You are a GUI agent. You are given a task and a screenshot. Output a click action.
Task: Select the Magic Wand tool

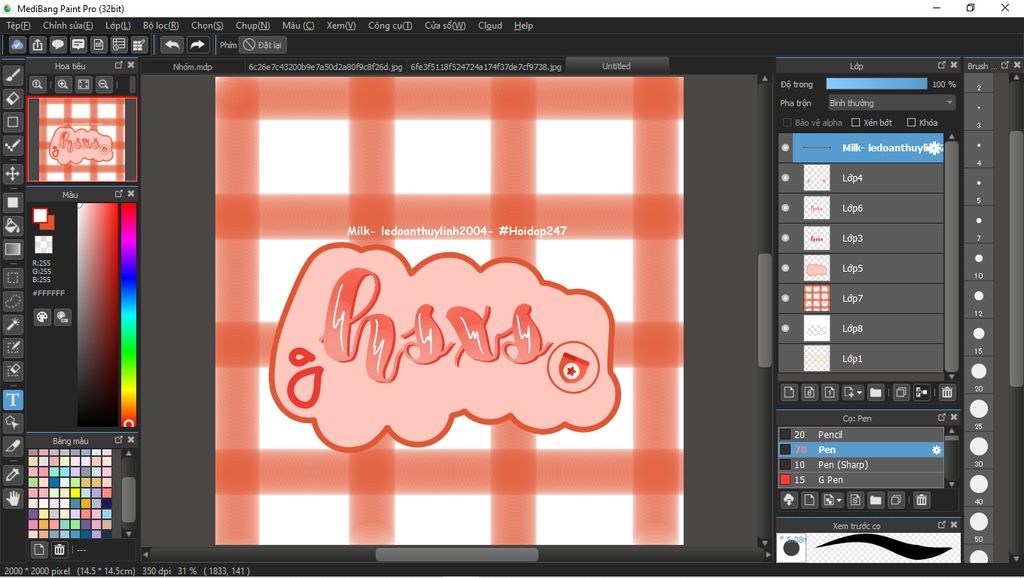coord(13,324)
